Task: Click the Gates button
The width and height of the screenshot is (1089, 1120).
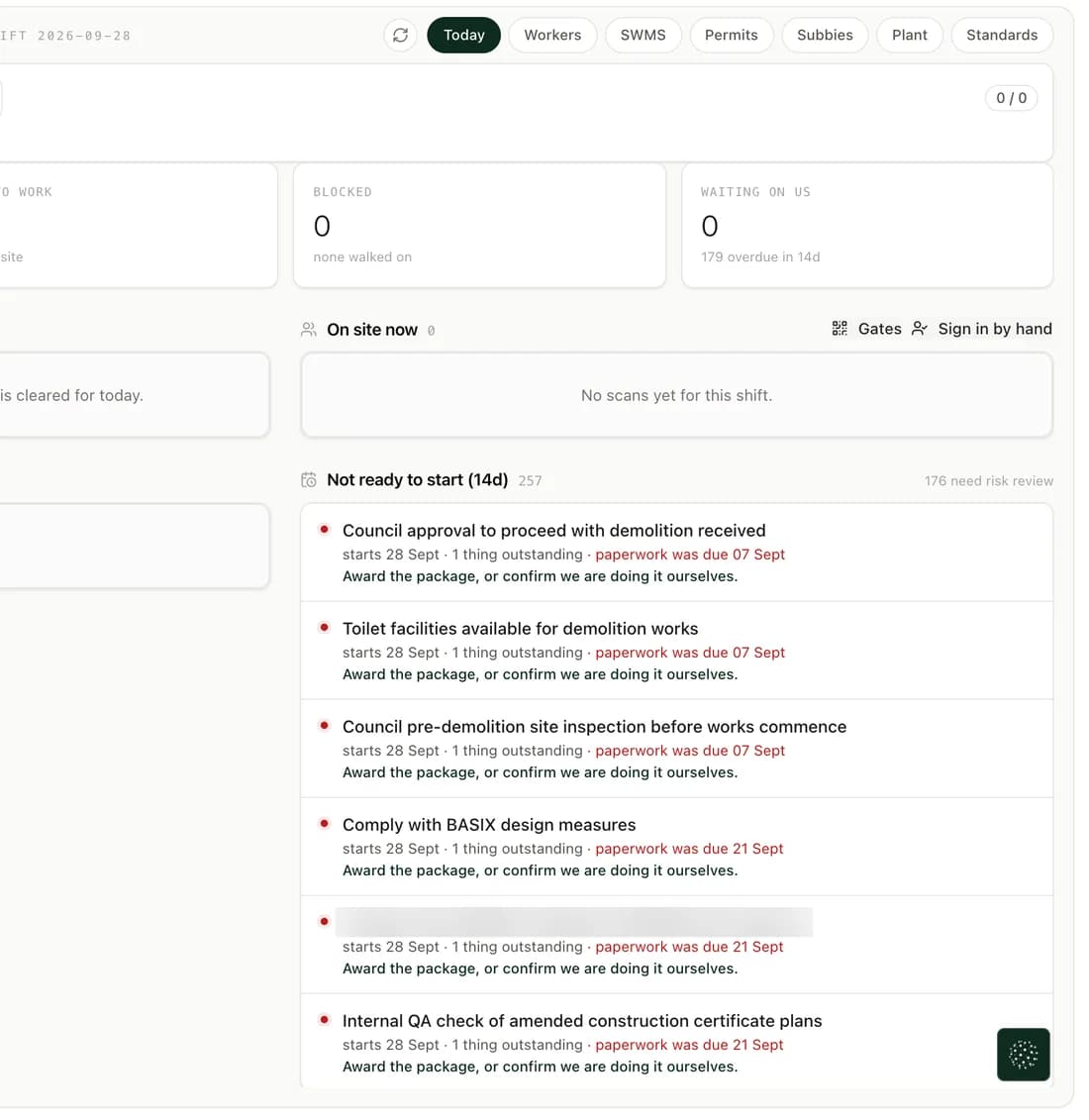Action: pos(866,329)
